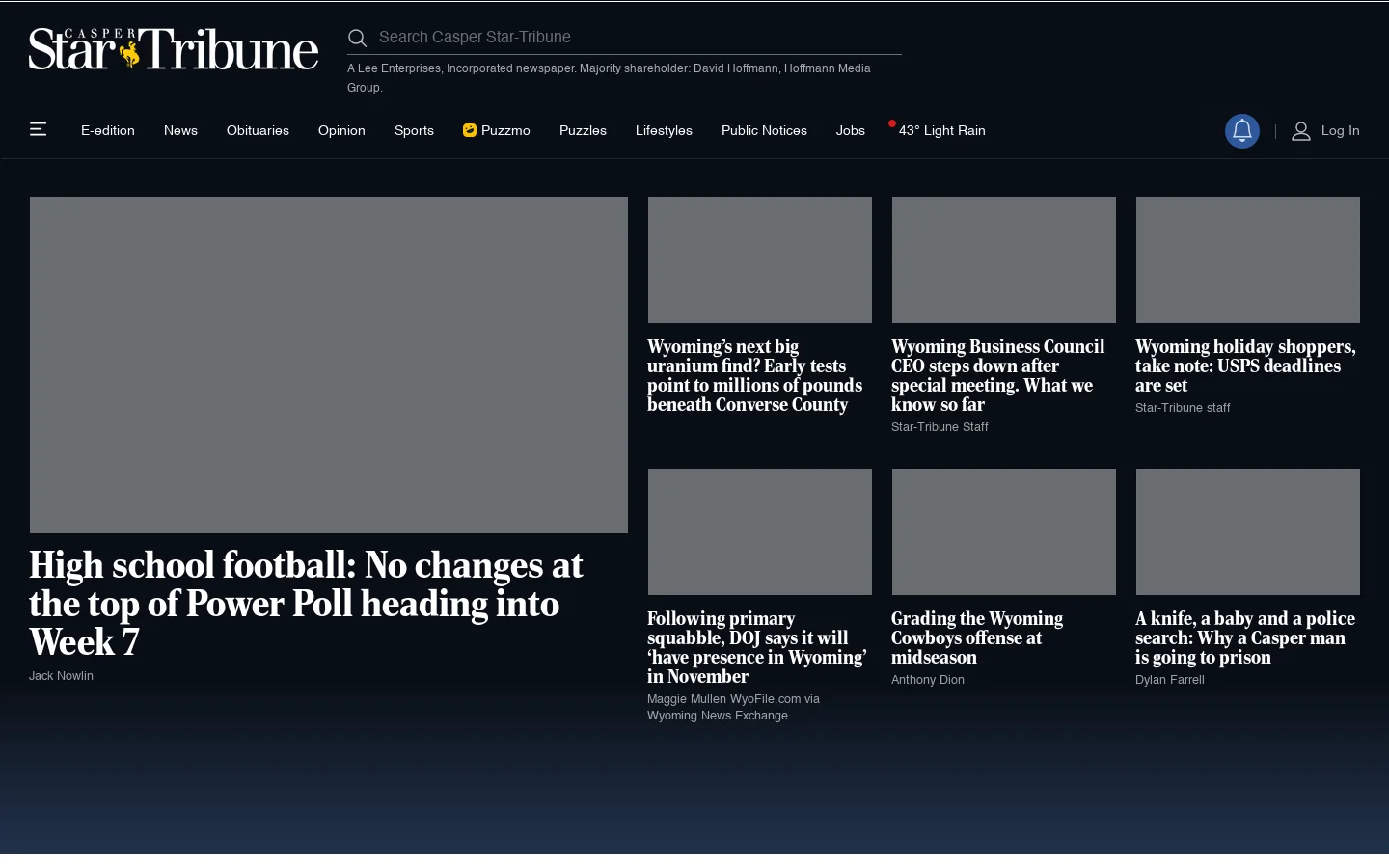Open the Jobs page
This screenshot has height=868, width=1389.
pos(851,130)
